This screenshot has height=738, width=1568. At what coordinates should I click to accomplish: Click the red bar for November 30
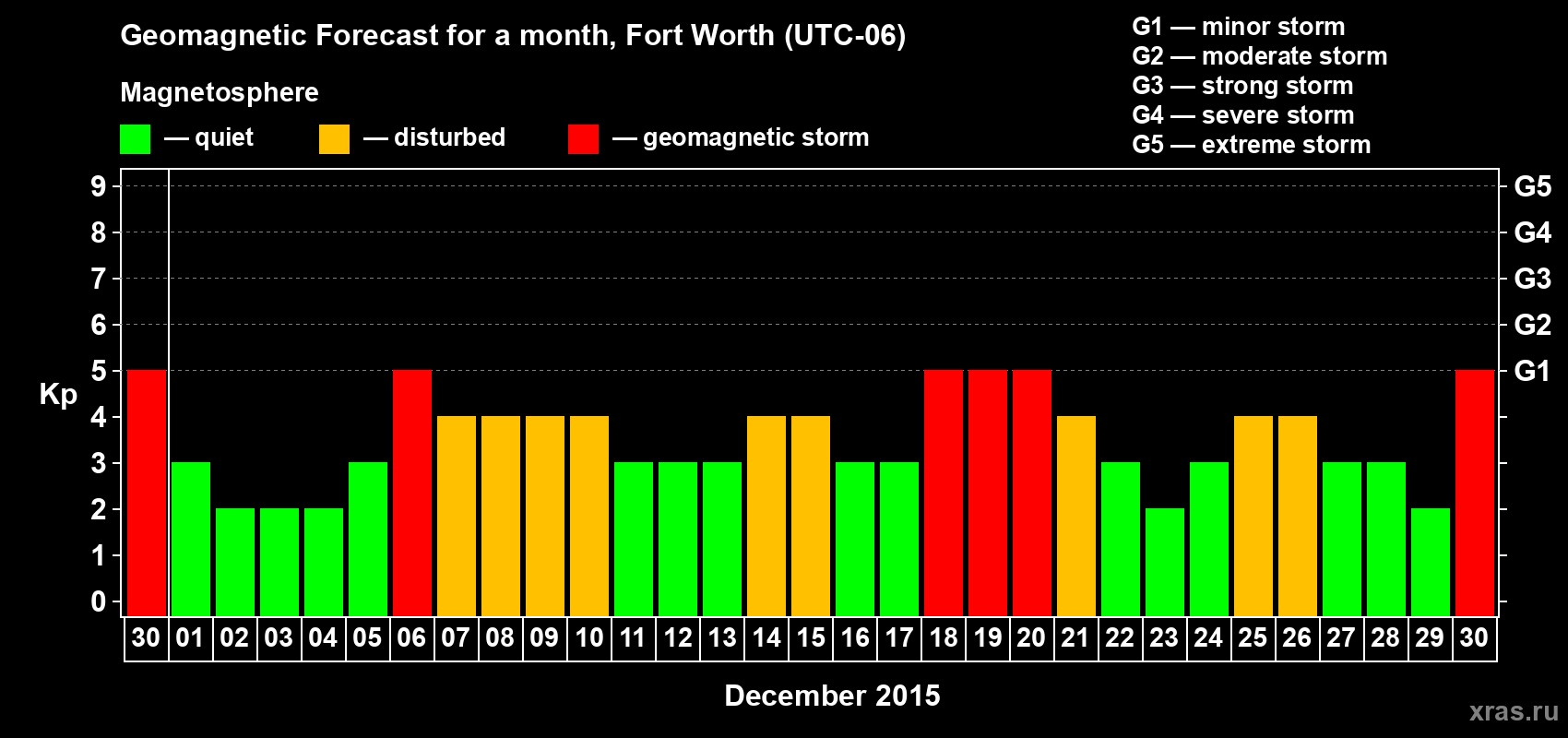click(147, 493)
